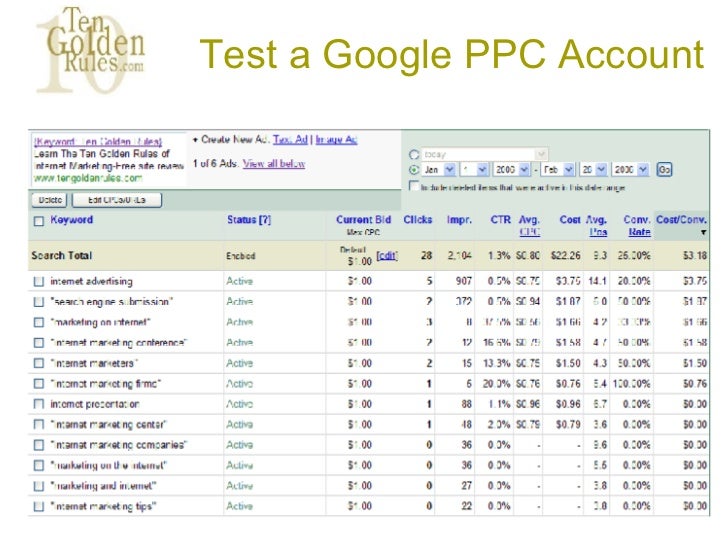Open the Text Ad creation link
The image size is (728, 546).
290,139
